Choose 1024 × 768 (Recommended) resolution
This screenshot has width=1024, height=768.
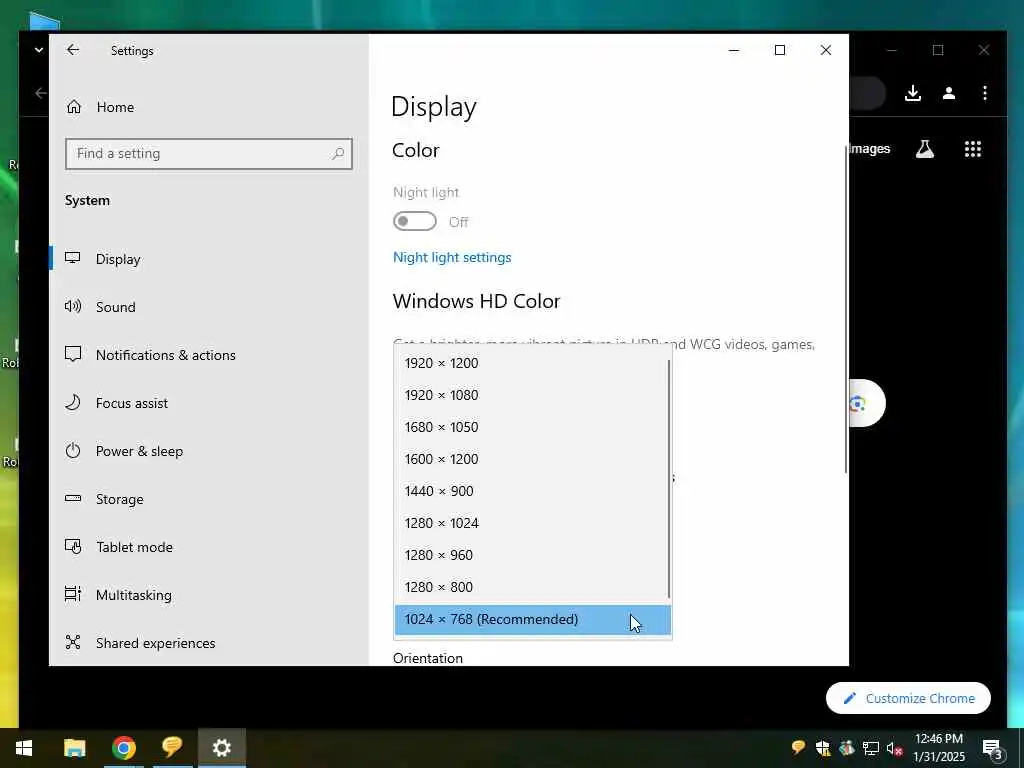pos(533,619)
